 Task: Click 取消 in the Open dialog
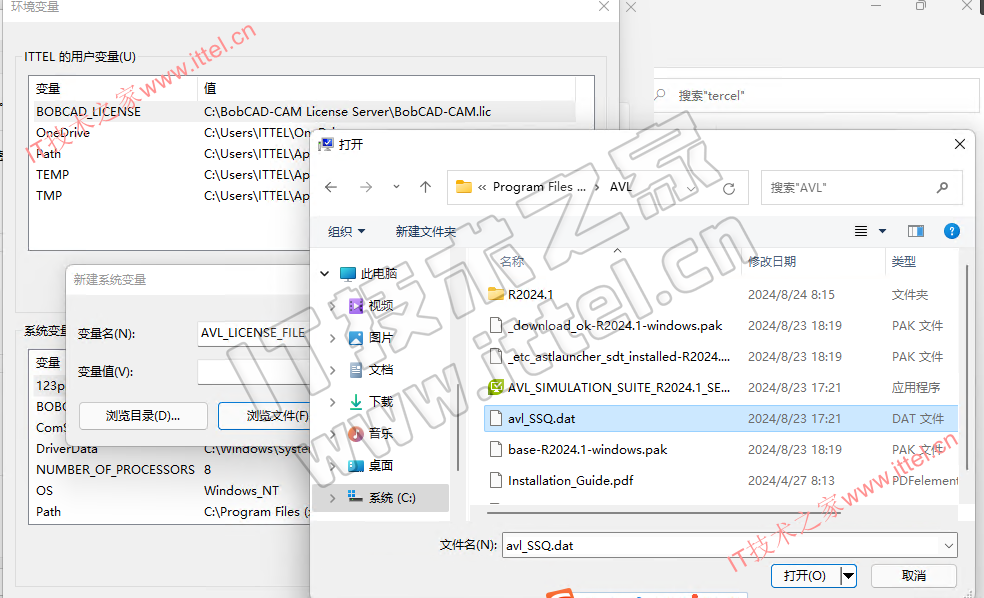pyautogui.click(x=914, y=575)
